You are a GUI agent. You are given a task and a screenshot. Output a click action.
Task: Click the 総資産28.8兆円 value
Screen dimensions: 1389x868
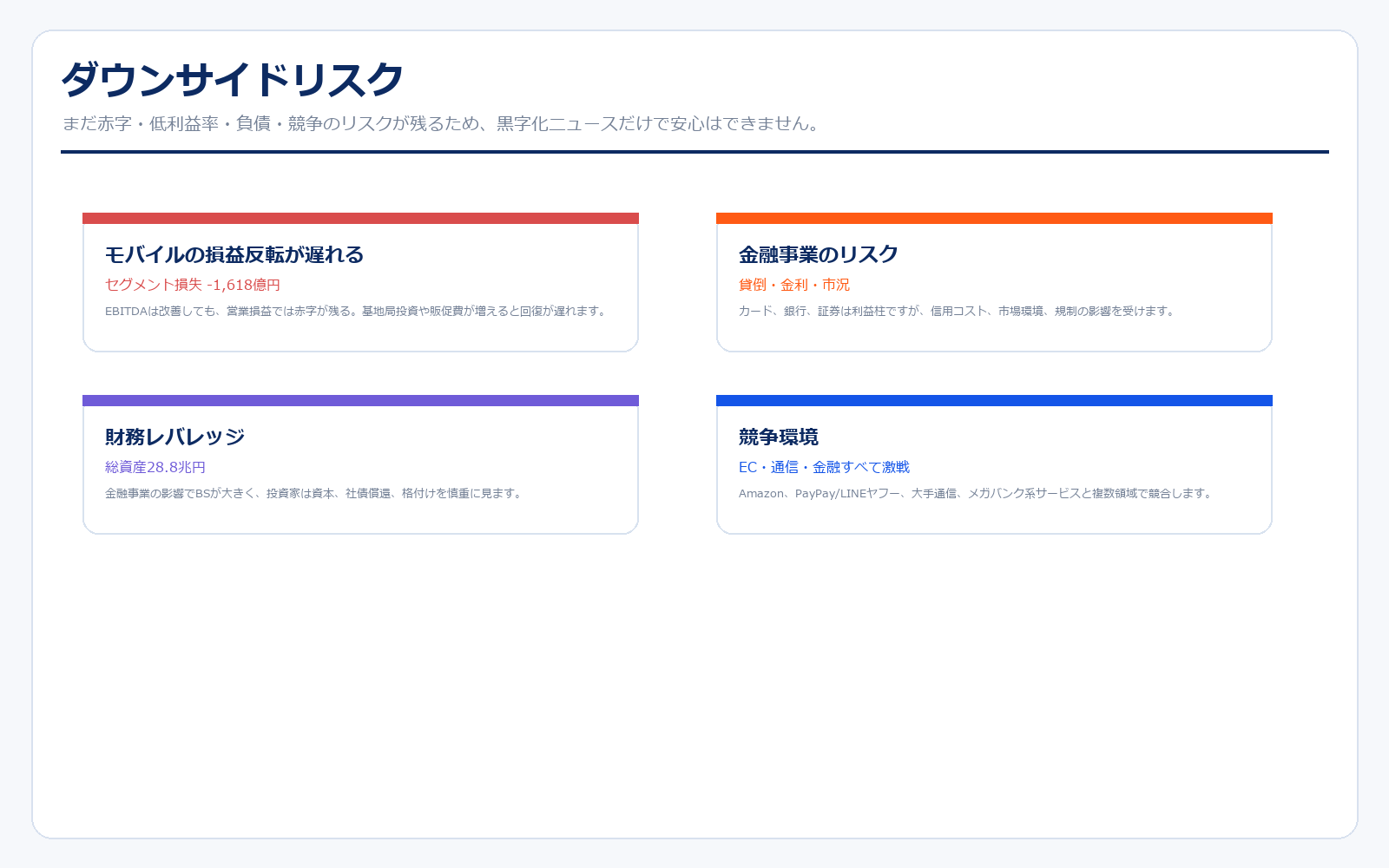(x=155, y=467)
